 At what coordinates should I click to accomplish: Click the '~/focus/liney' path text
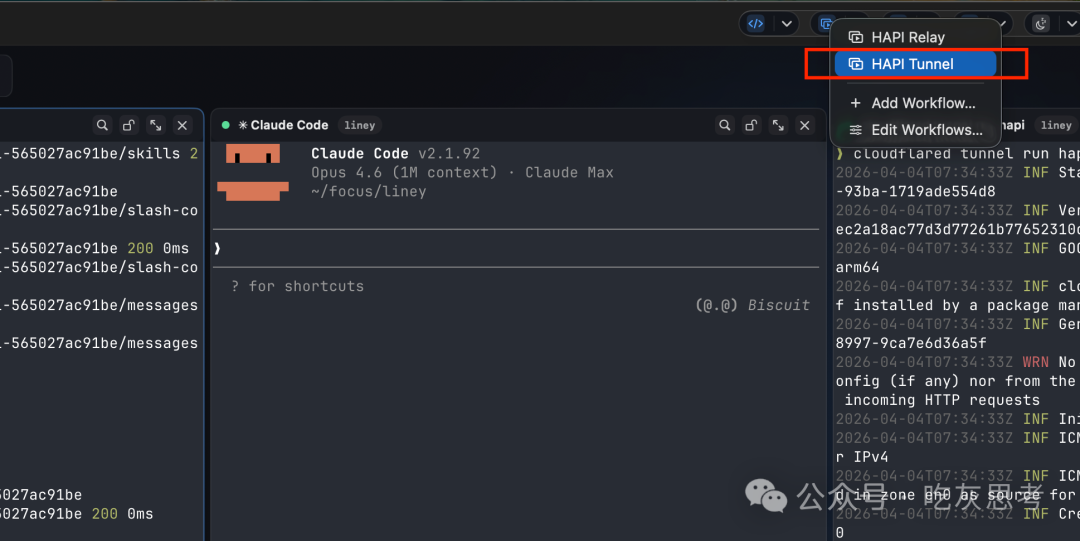368,192
